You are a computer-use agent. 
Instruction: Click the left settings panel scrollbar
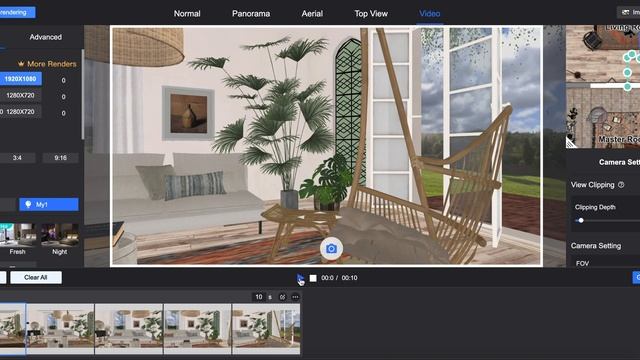click(x=83, y=94)
